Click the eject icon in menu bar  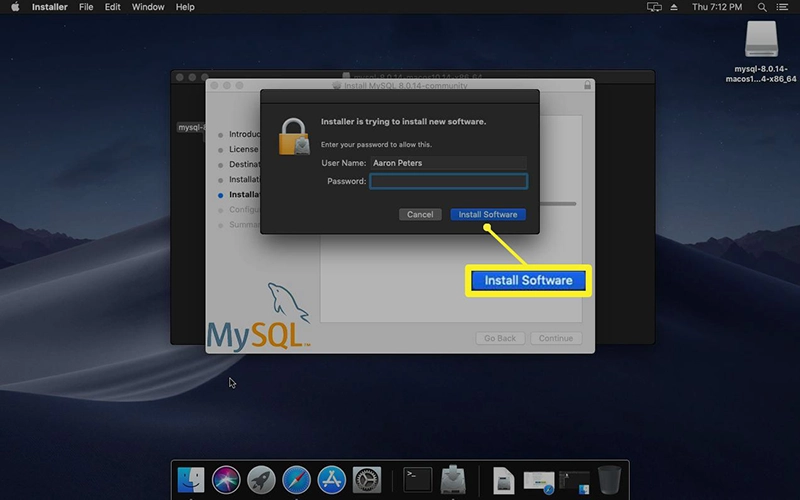tap(674, 7)
